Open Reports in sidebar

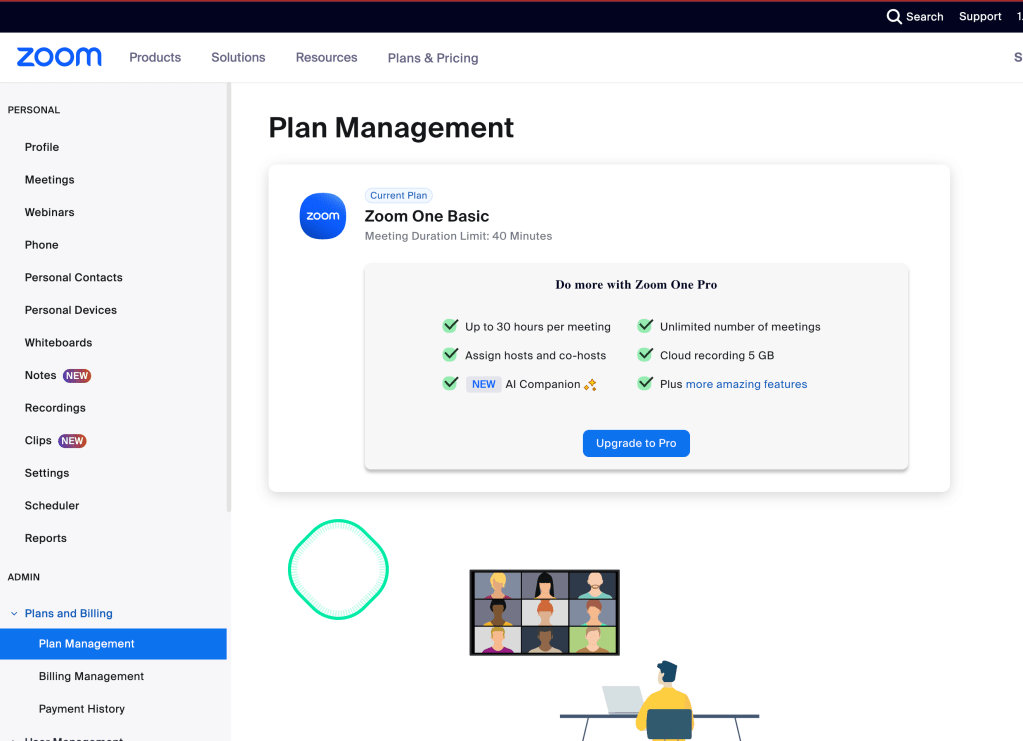[46, 539]
